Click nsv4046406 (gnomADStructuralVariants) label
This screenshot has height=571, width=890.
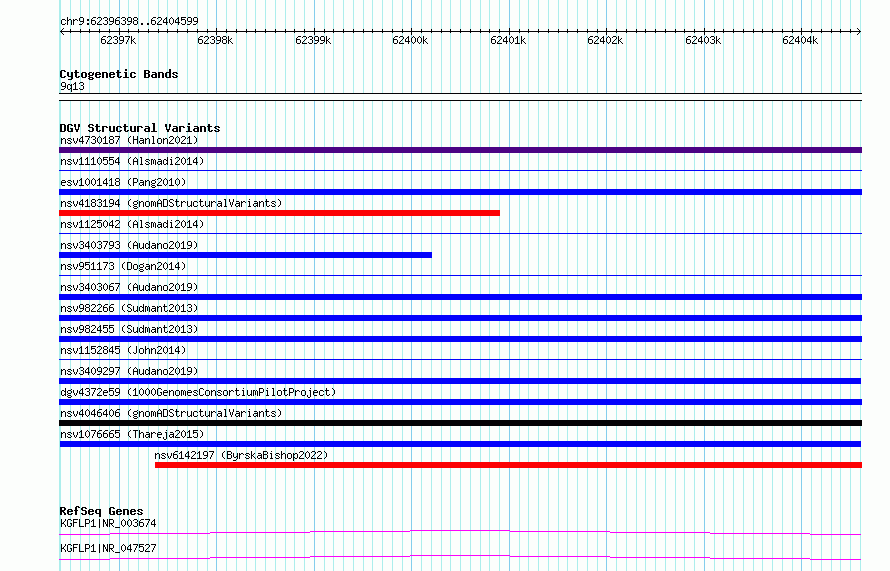pos(171,413)
